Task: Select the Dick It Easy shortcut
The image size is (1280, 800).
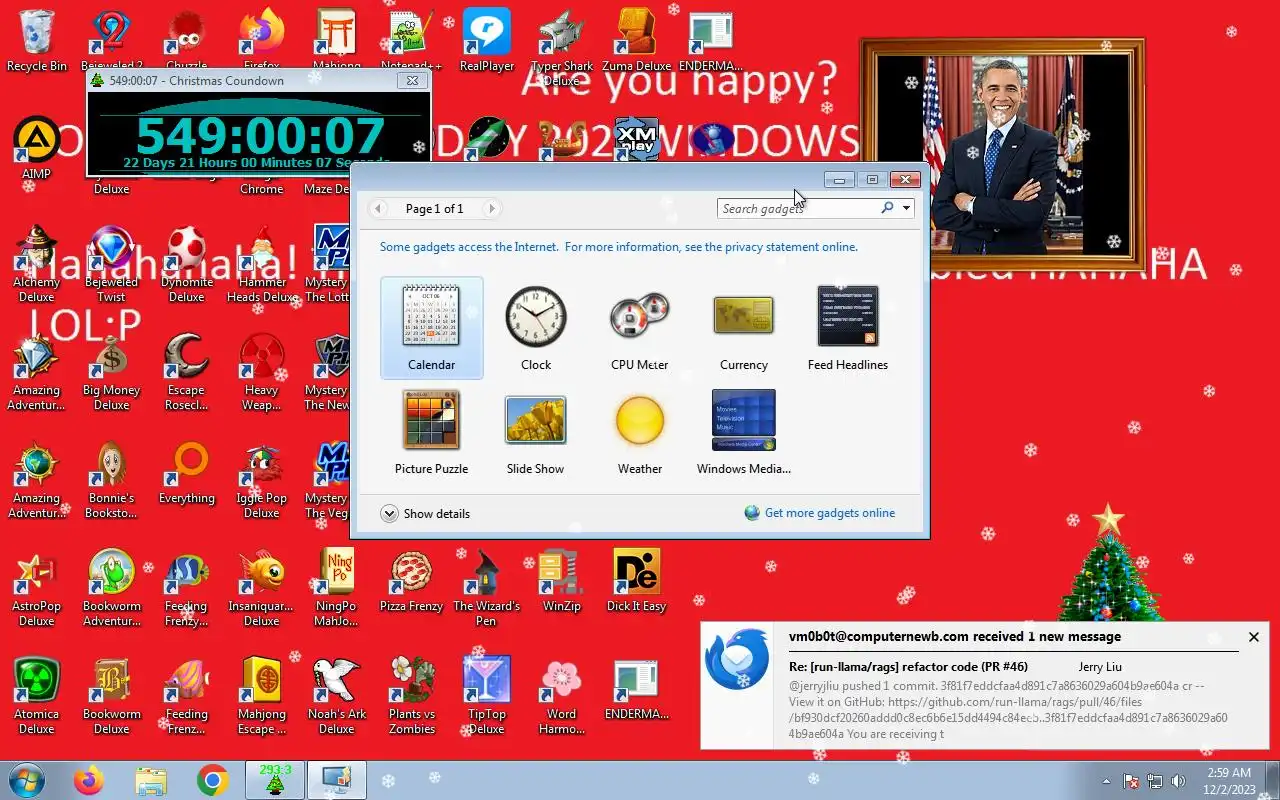Action: pos(637,581)
